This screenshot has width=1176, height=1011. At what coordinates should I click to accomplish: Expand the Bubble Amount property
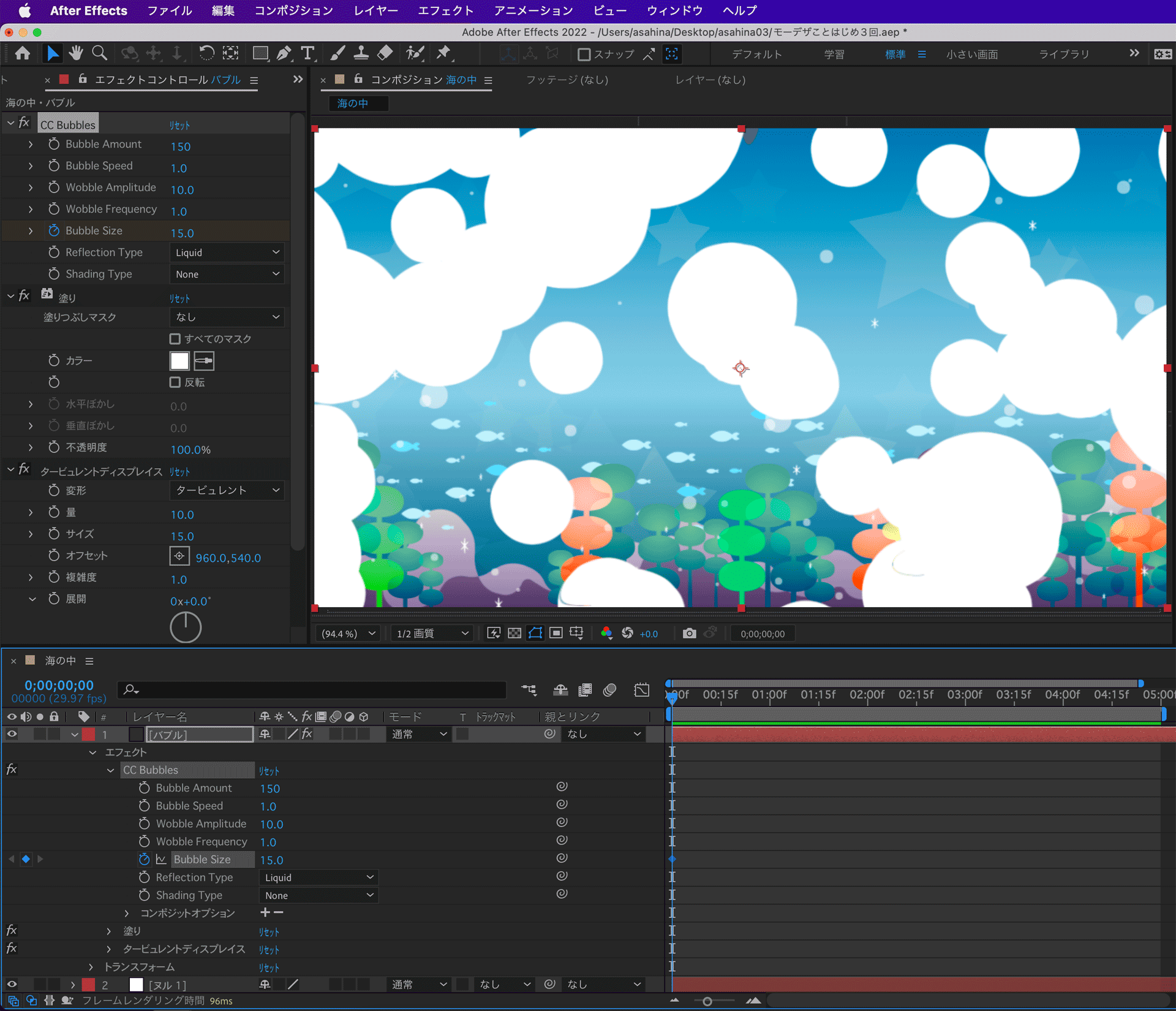tap(31, 145)
